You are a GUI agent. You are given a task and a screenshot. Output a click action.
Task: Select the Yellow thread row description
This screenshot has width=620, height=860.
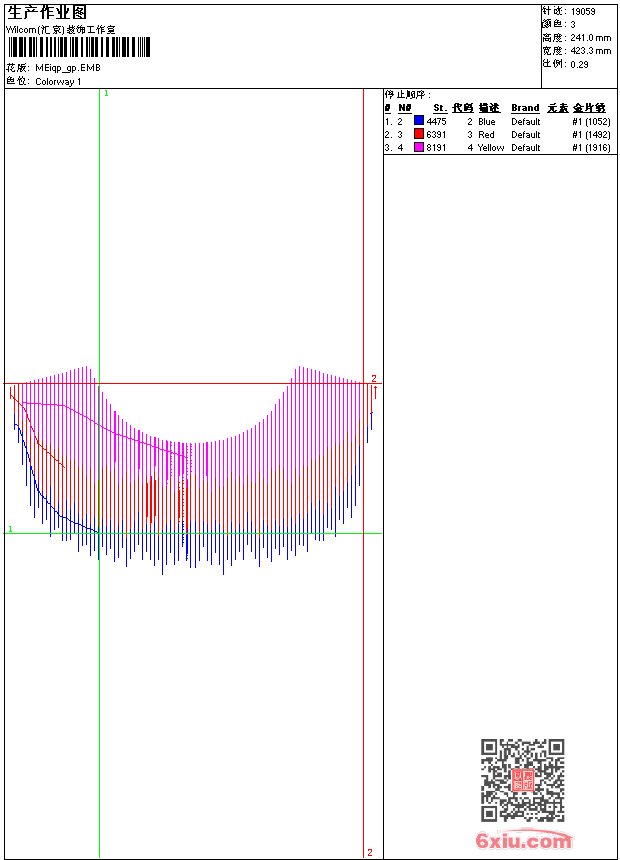coord(490,147)
